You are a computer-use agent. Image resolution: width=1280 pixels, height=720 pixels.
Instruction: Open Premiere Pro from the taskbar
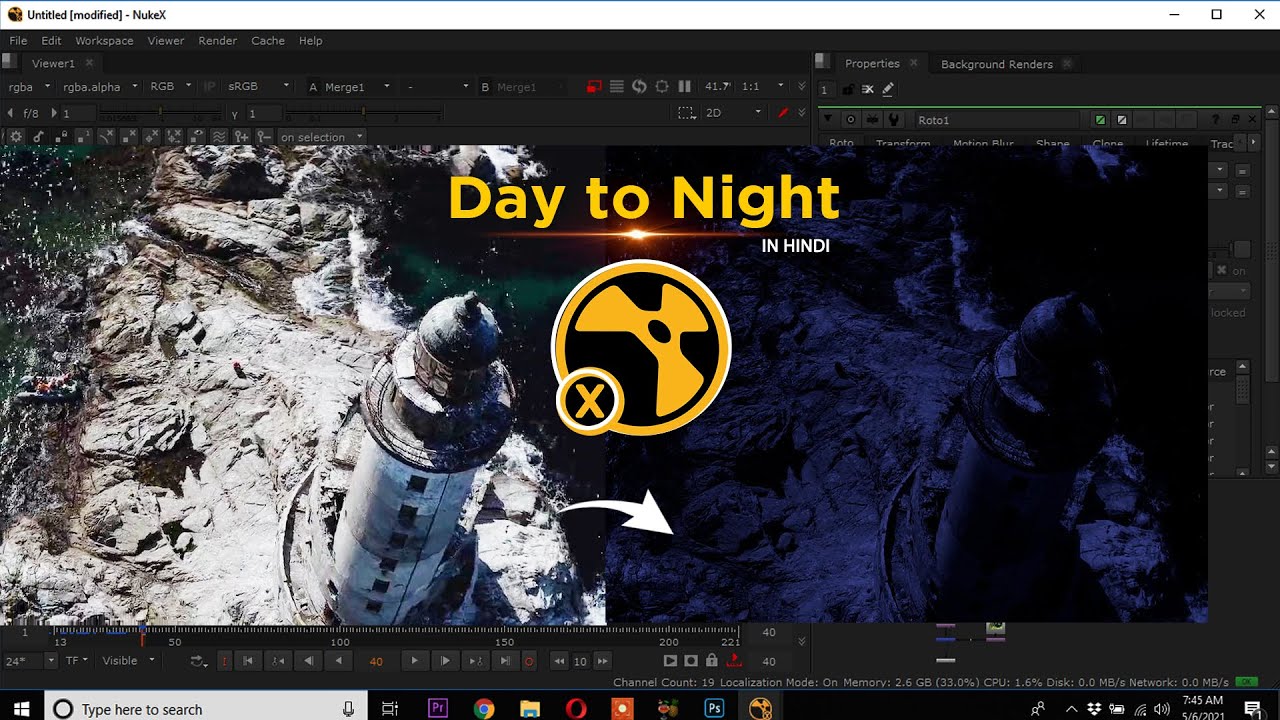pos(437,708)
